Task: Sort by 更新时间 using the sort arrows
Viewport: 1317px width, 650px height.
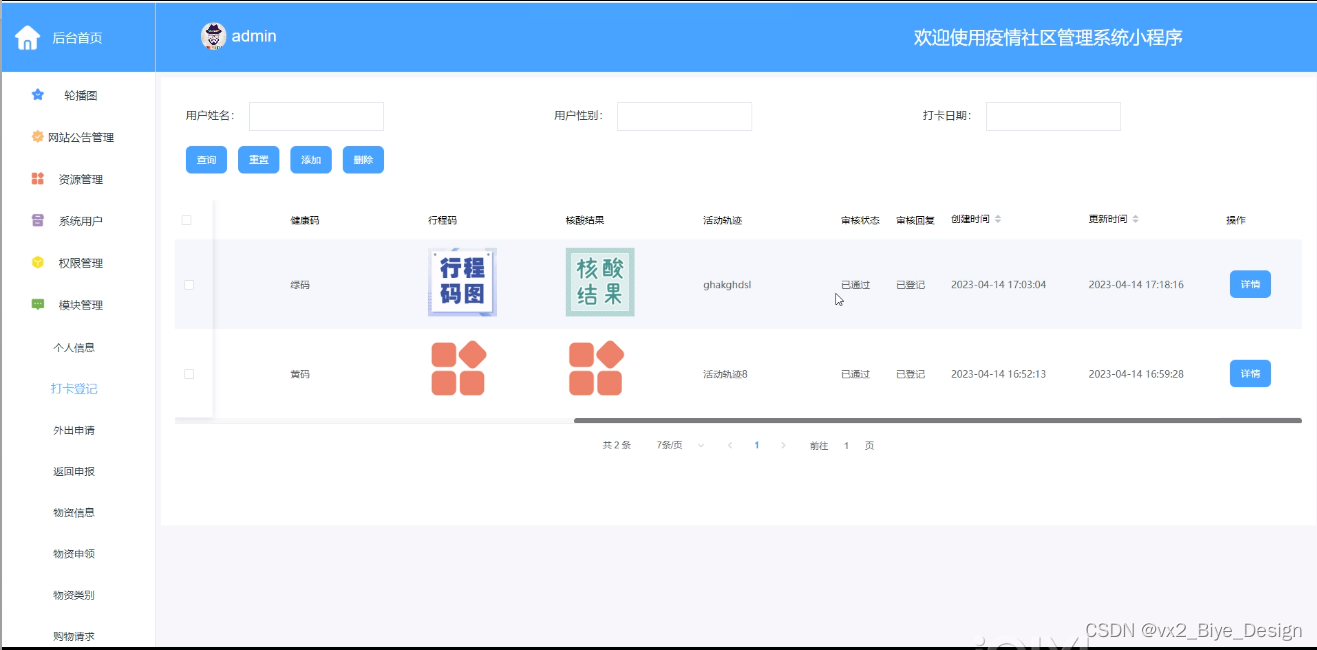Action: (1136, 219)
